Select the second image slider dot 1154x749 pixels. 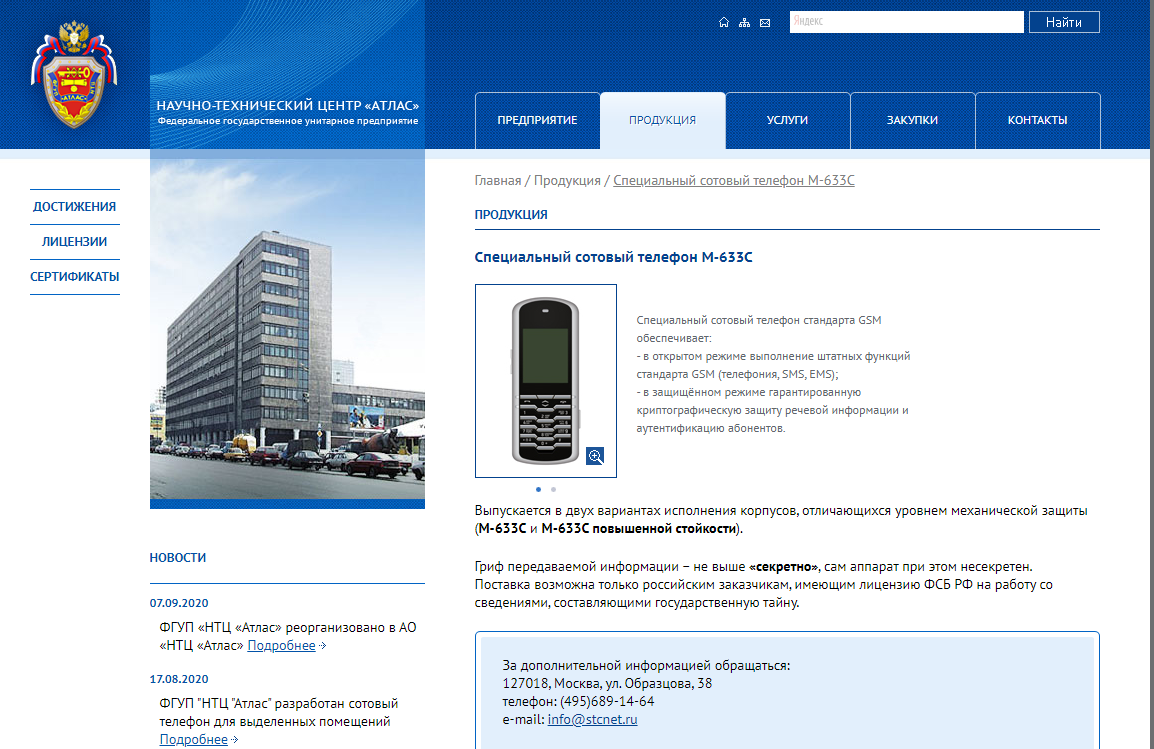coord(553,489)
